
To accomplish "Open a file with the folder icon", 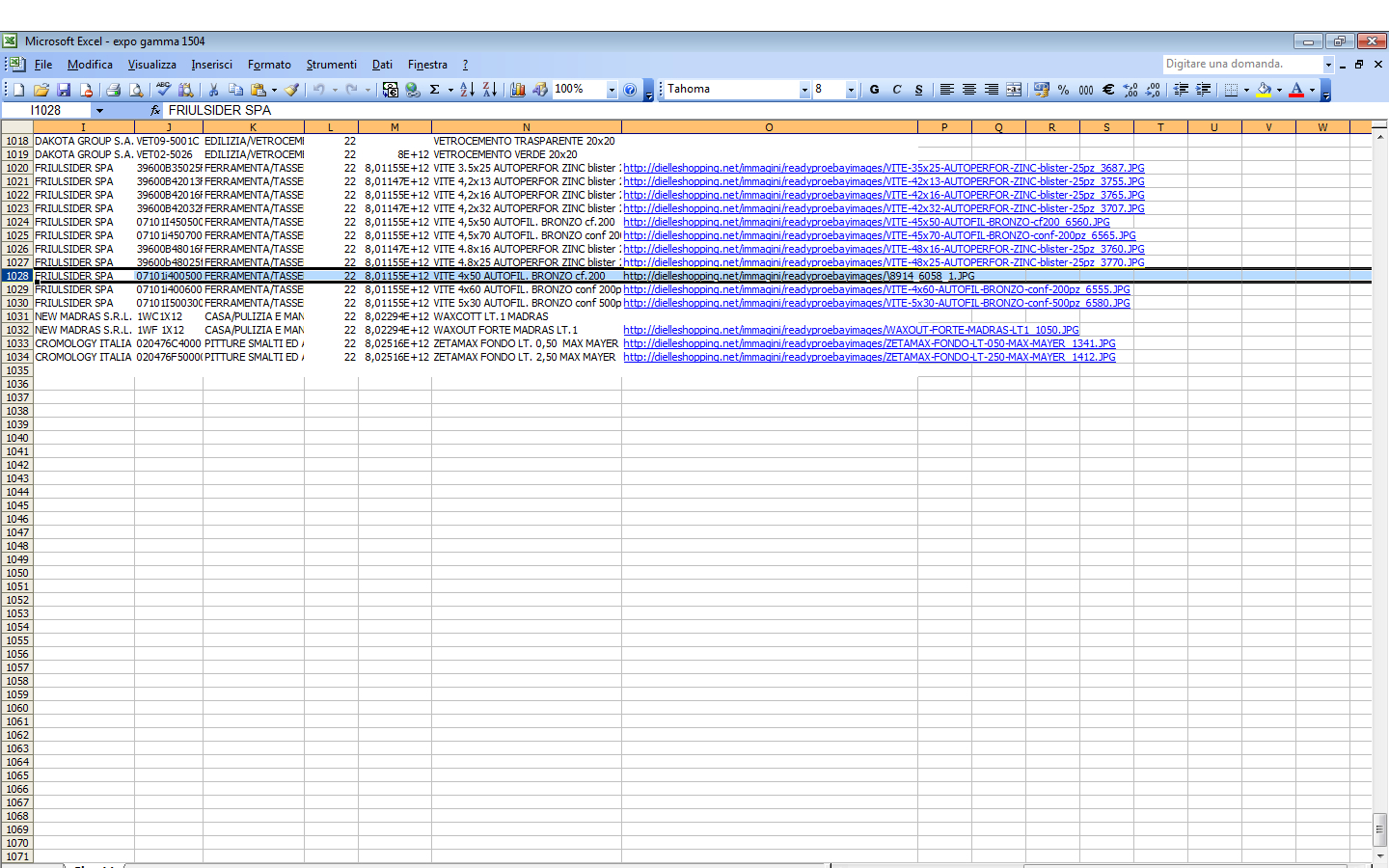I will click(41, 90).
